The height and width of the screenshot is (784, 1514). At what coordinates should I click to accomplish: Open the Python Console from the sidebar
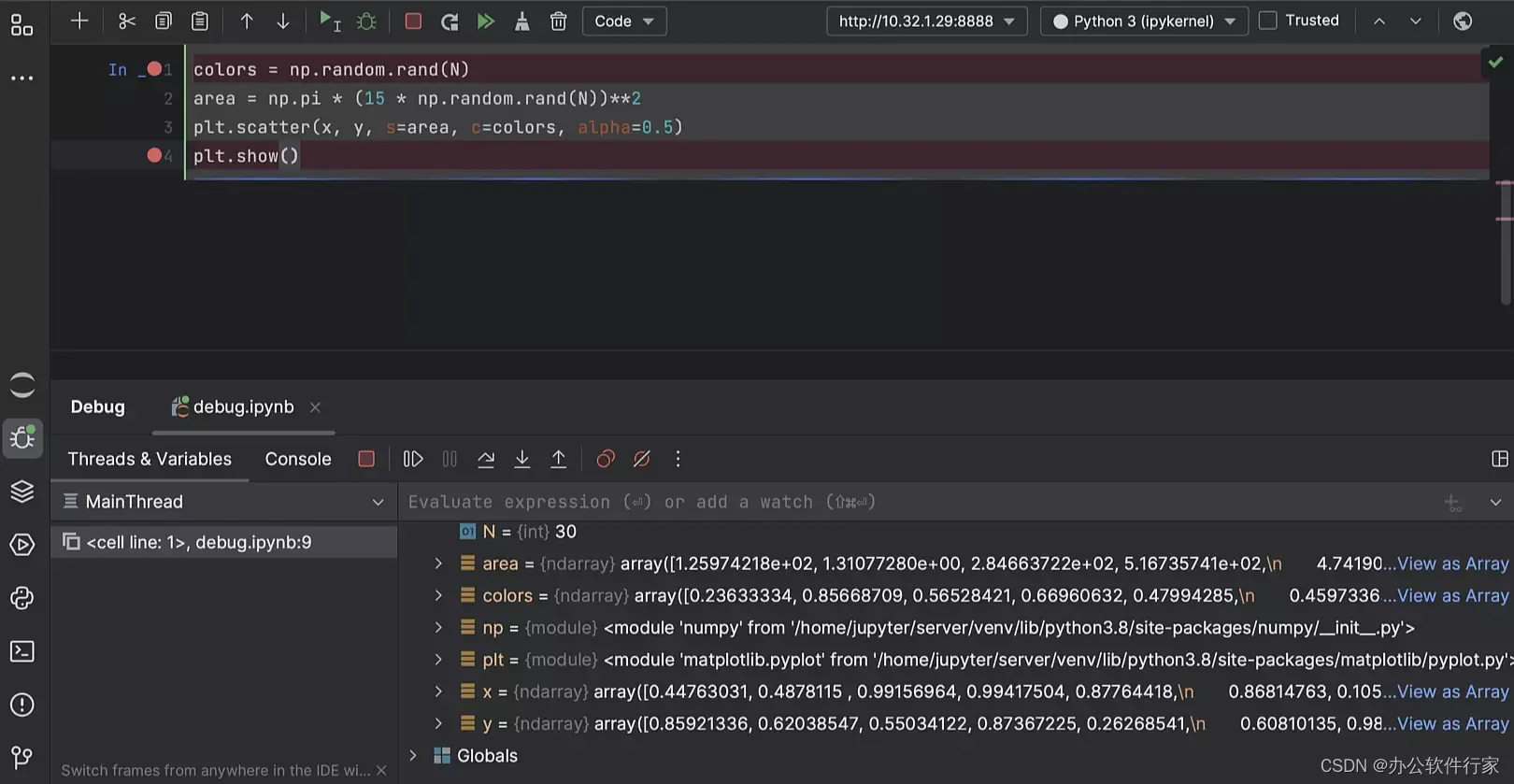[x=22, y=598]
